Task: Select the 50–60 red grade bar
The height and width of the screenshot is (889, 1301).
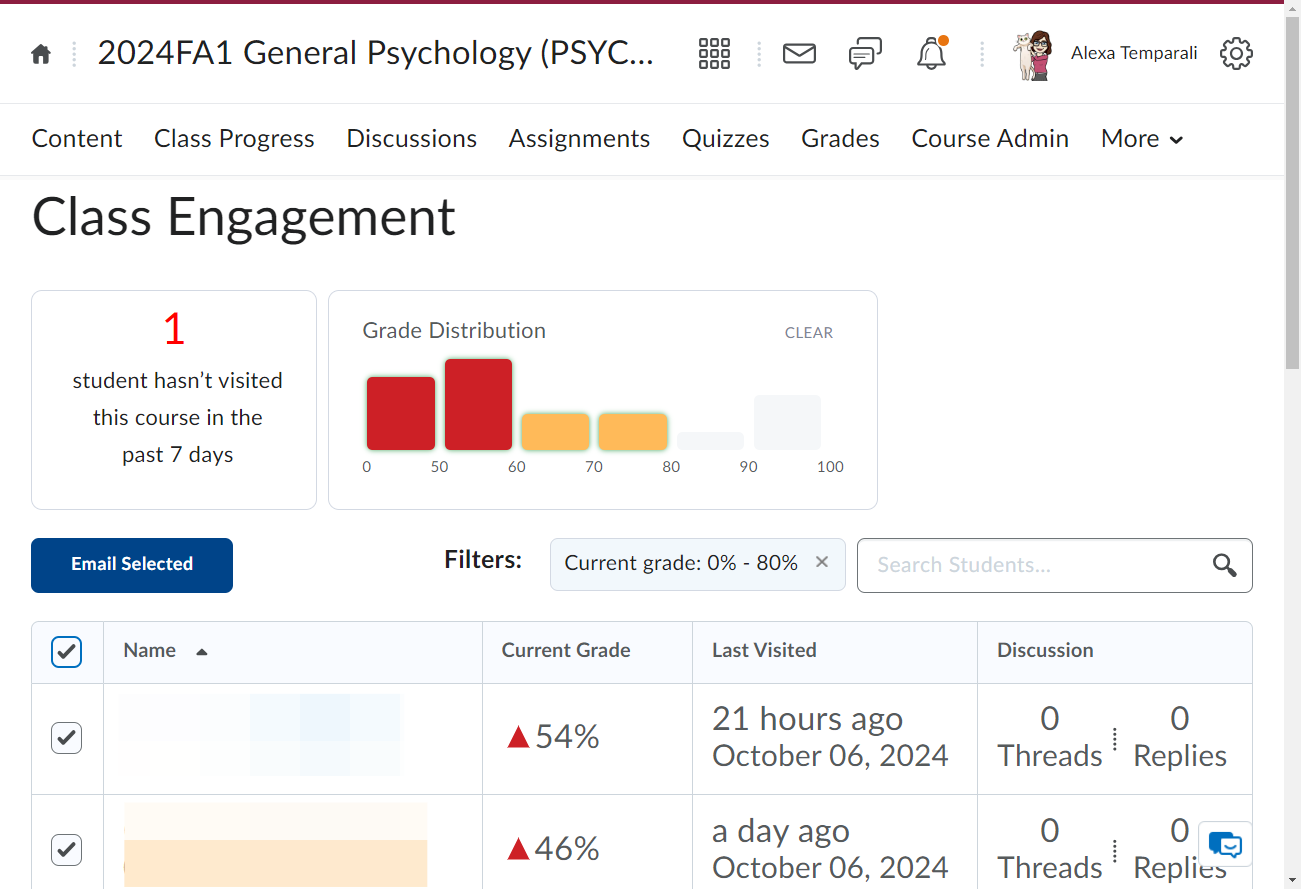Action: [479, 404]
